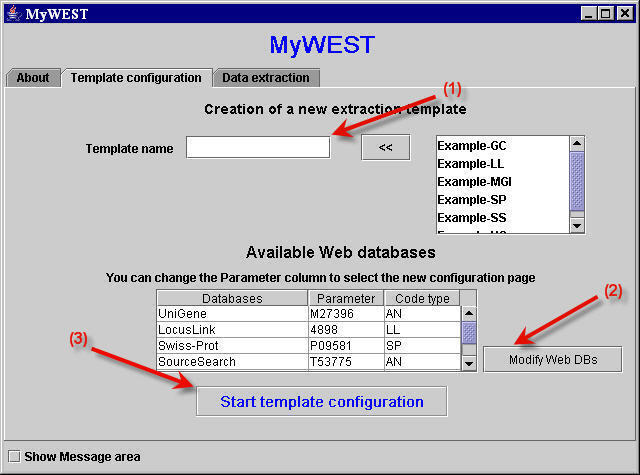Maximize the MyWEST window
This screenshot has height=475, width=640.
pos(606,13)
